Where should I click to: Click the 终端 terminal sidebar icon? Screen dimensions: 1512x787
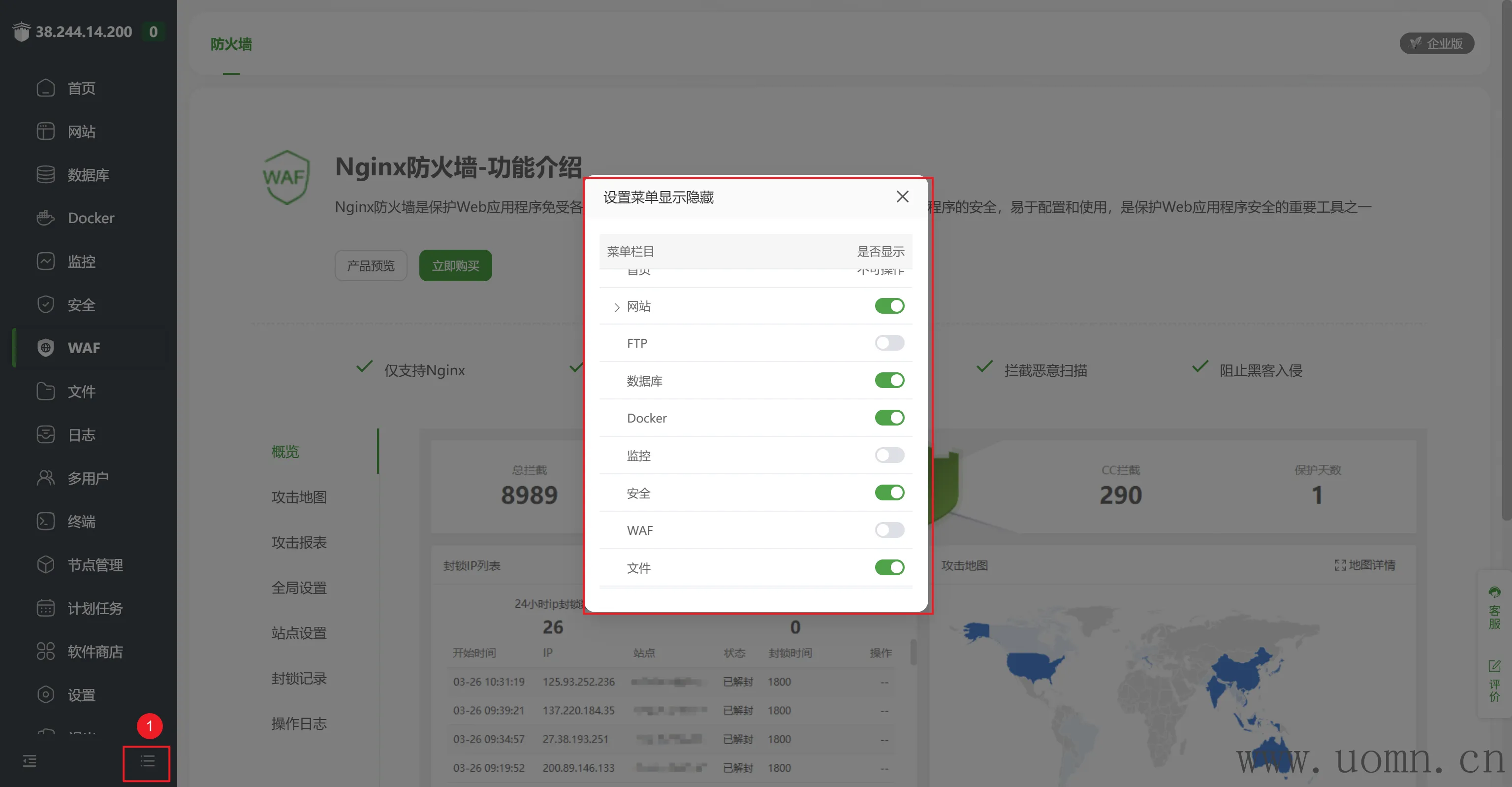click(45, 522)
